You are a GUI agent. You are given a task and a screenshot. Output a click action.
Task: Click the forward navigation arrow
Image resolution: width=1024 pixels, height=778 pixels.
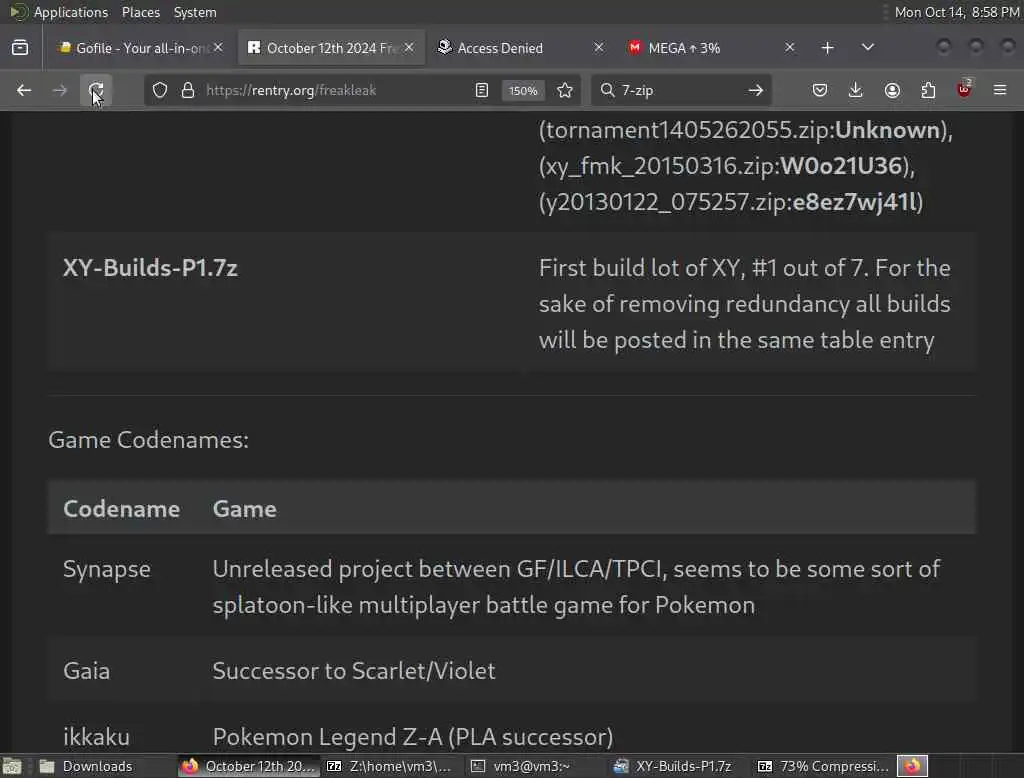tap(59, 90)
